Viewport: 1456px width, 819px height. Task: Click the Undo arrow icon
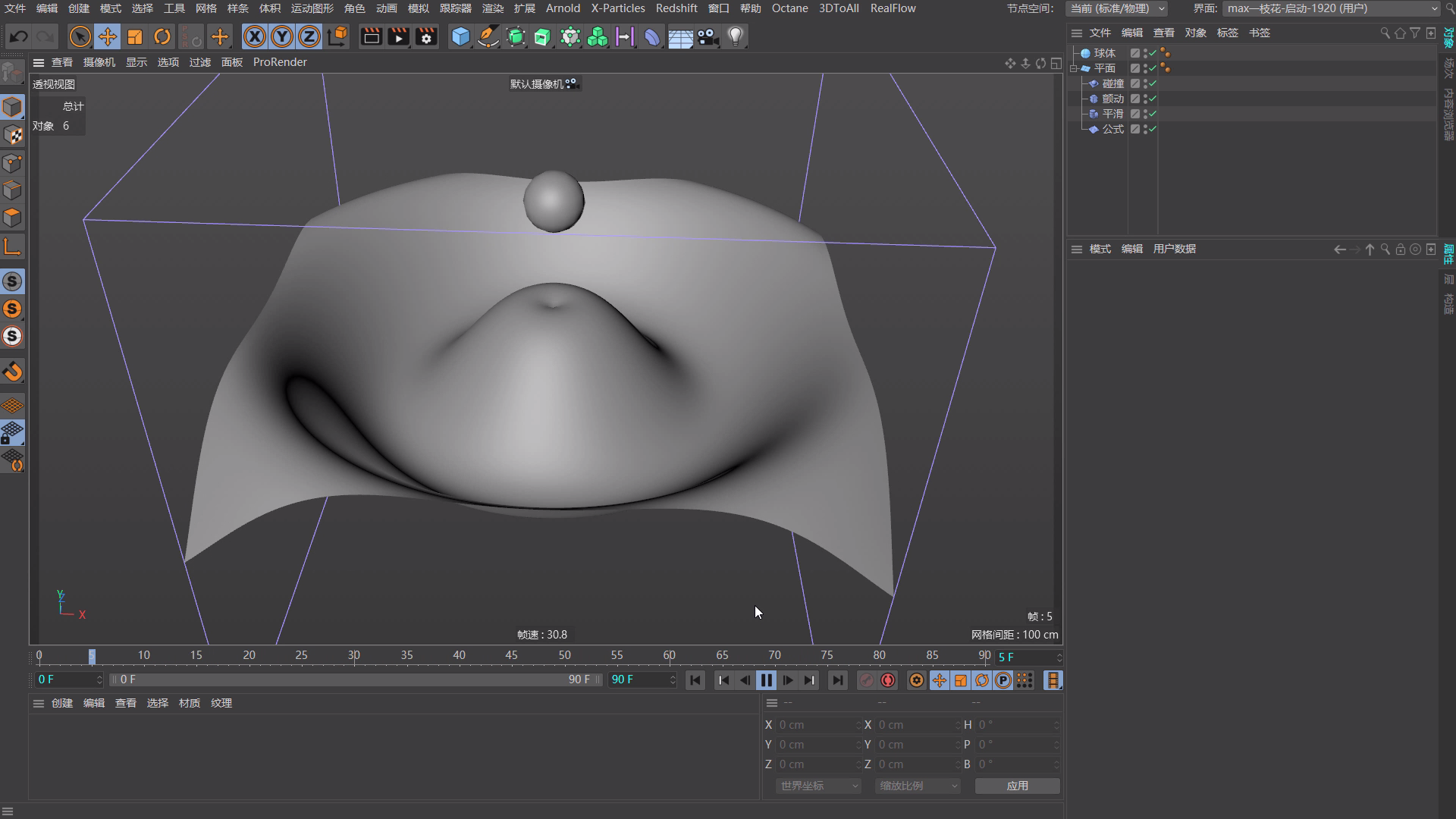pyautogui.click(x=19, y=36)
